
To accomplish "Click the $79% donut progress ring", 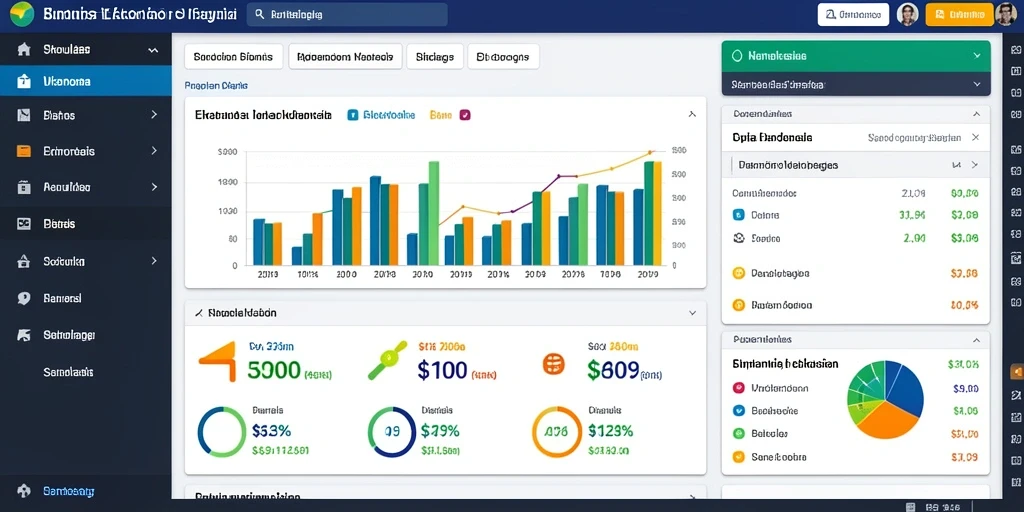I will 391,432.
